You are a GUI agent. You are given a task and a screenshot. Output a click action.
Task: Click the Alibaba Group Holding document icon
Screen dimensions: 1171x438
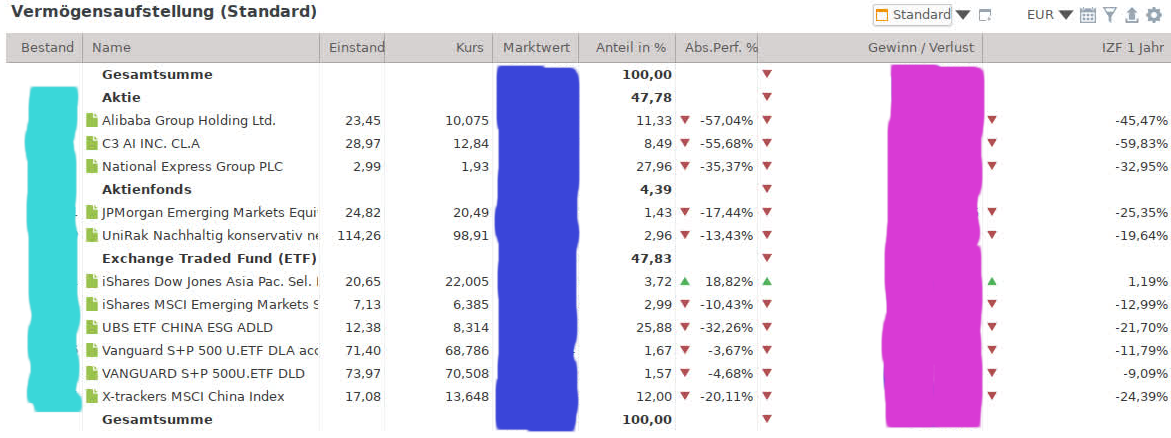coord(93,120)
